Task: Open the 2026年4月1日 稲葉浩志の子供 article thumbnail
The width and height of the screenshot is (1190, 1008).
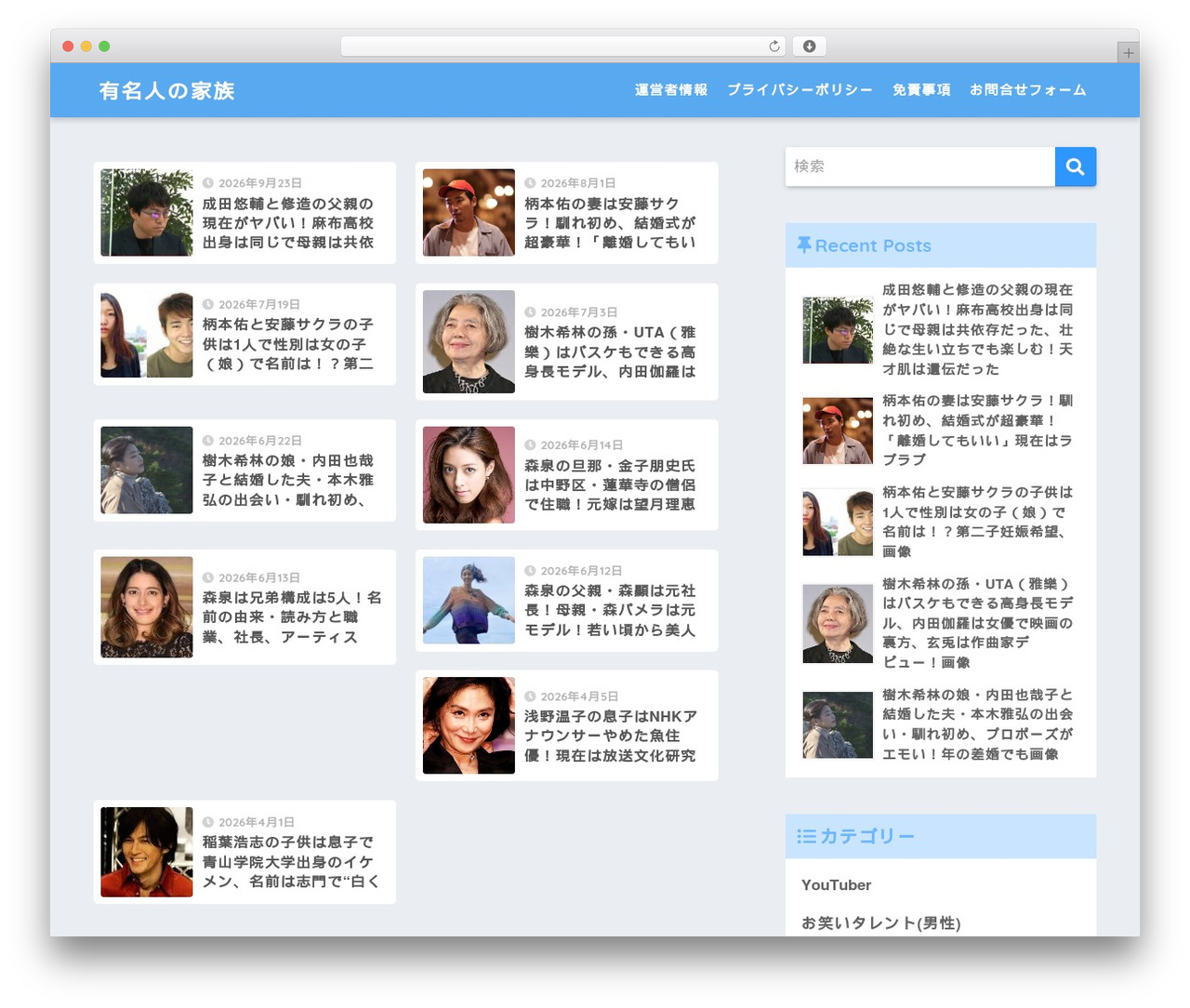Action: [147, 852]
